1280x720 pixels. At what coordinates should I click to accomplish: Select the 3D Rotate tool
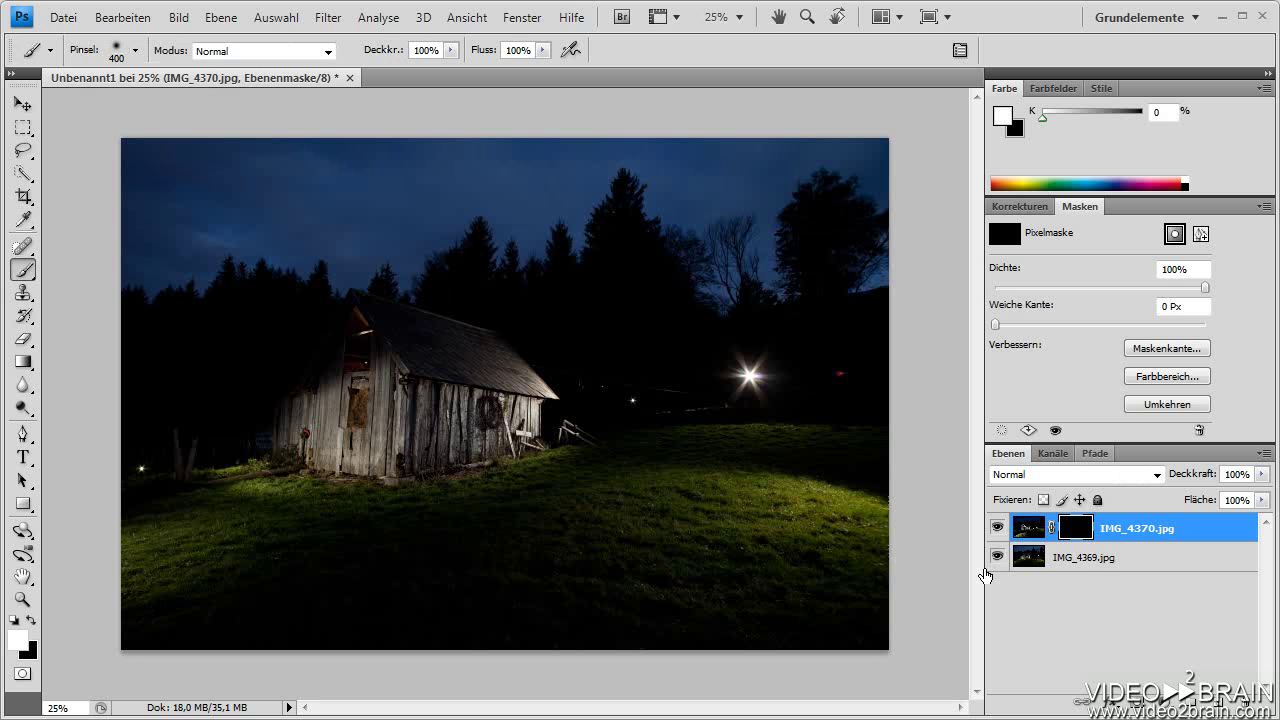(22, 530)
